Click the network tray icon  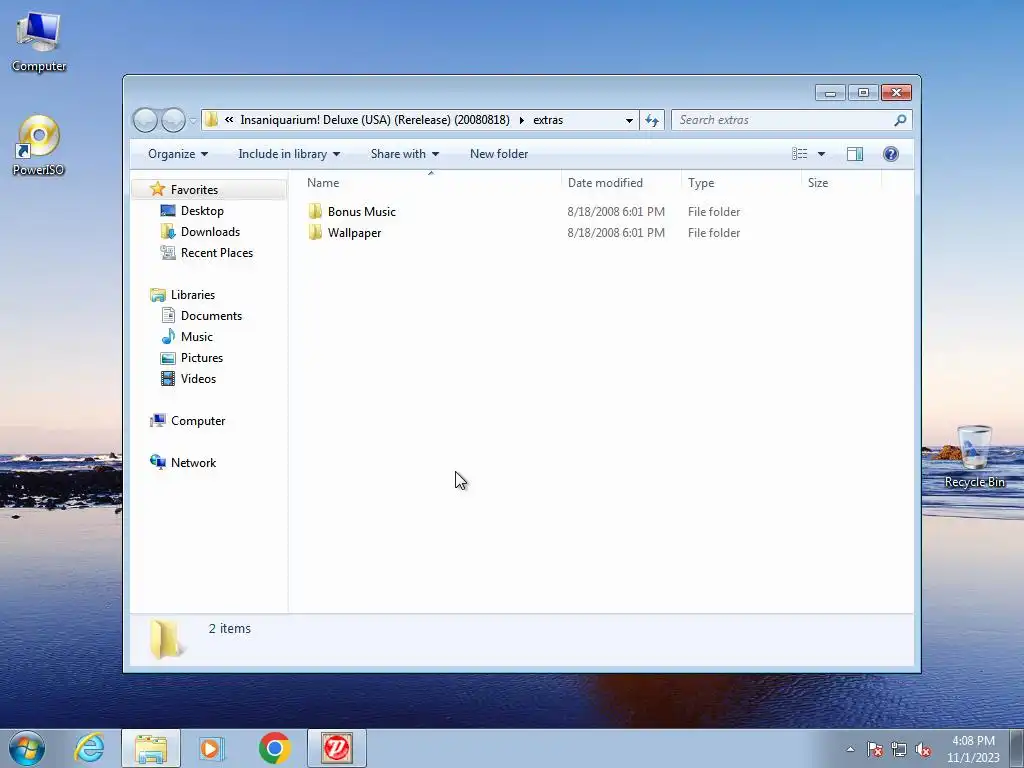[899, 749]
